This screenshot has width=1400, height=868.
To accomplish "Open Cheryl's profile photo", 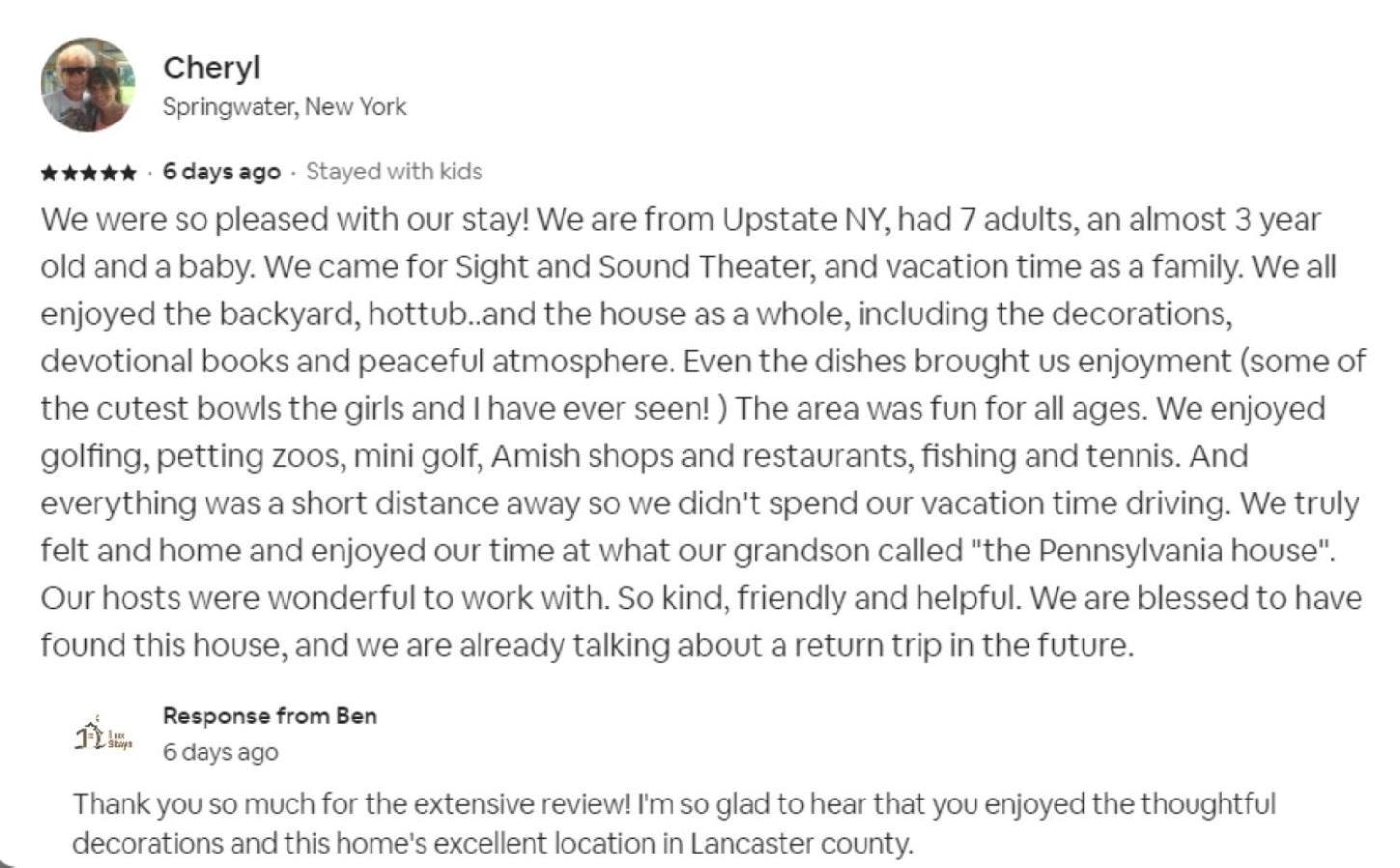I will (x=88, y=85).
